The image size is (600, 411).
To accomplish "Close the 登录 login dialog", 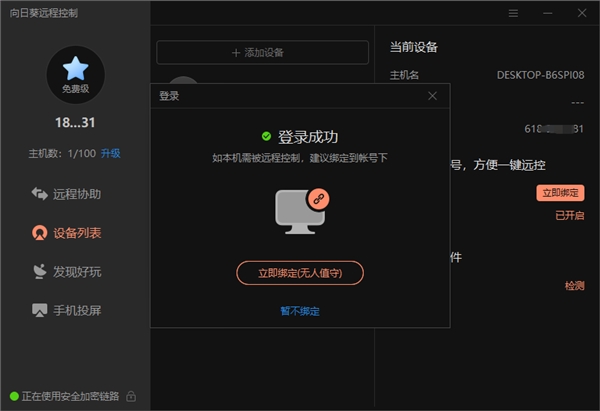I will coord(432,96).
